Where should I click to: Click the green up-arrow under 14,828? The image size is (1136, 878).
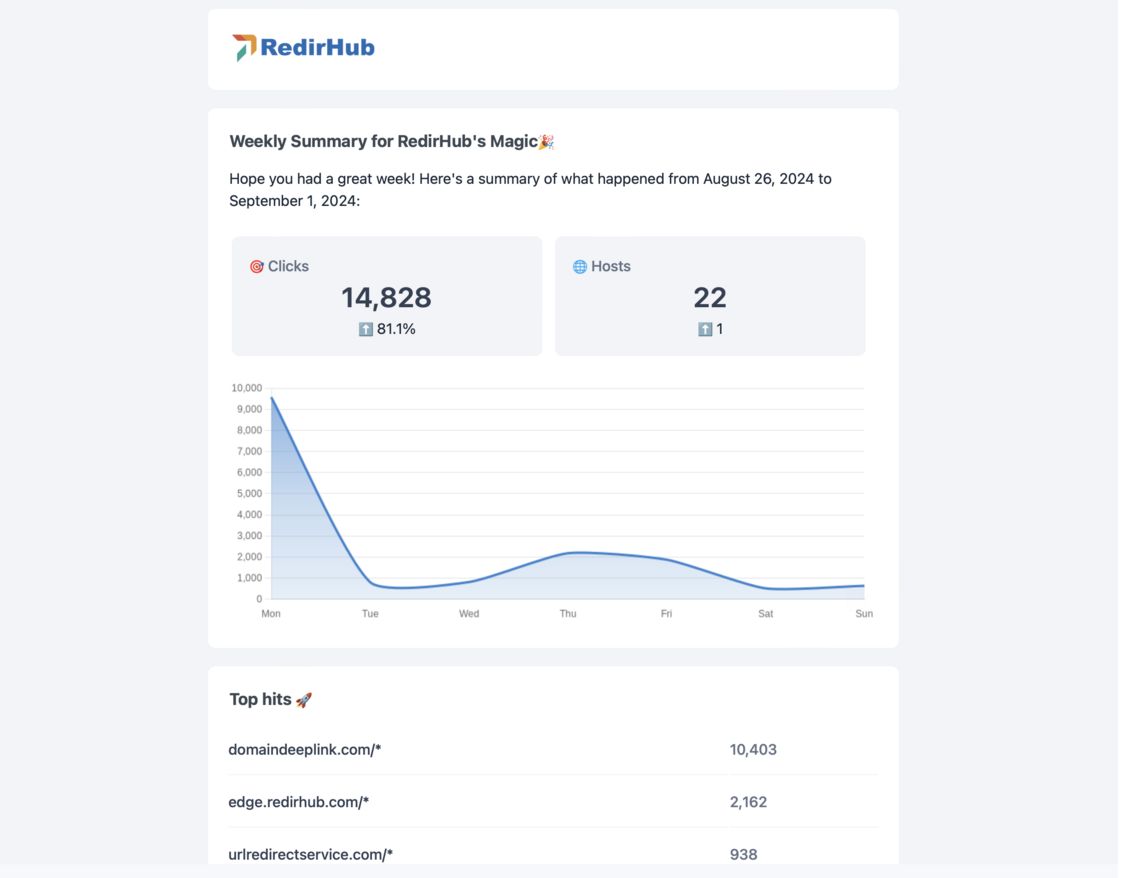365,328
